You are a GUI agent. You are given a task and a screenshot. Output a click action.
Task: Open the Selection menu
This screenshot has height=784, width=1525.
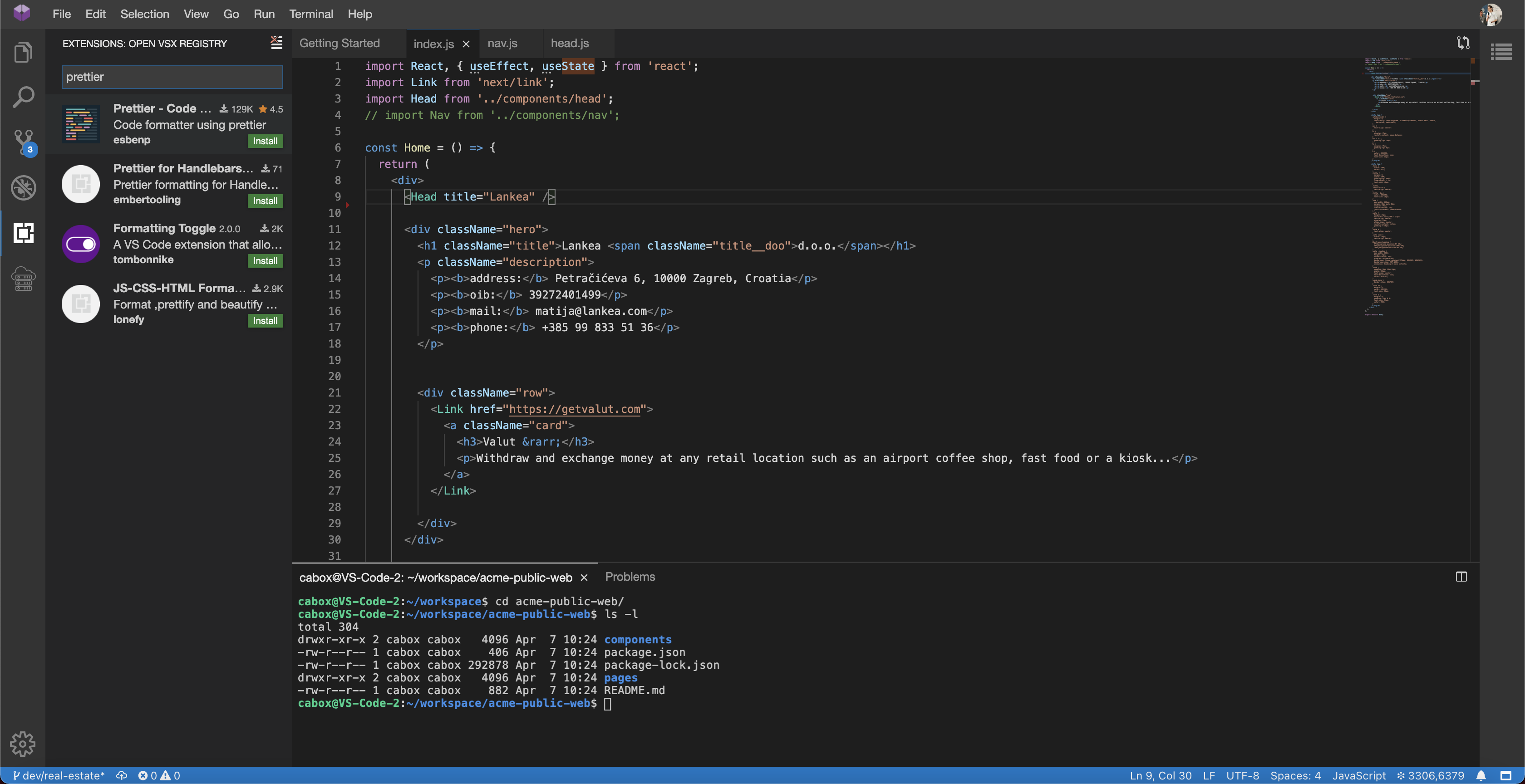(144, 14)
